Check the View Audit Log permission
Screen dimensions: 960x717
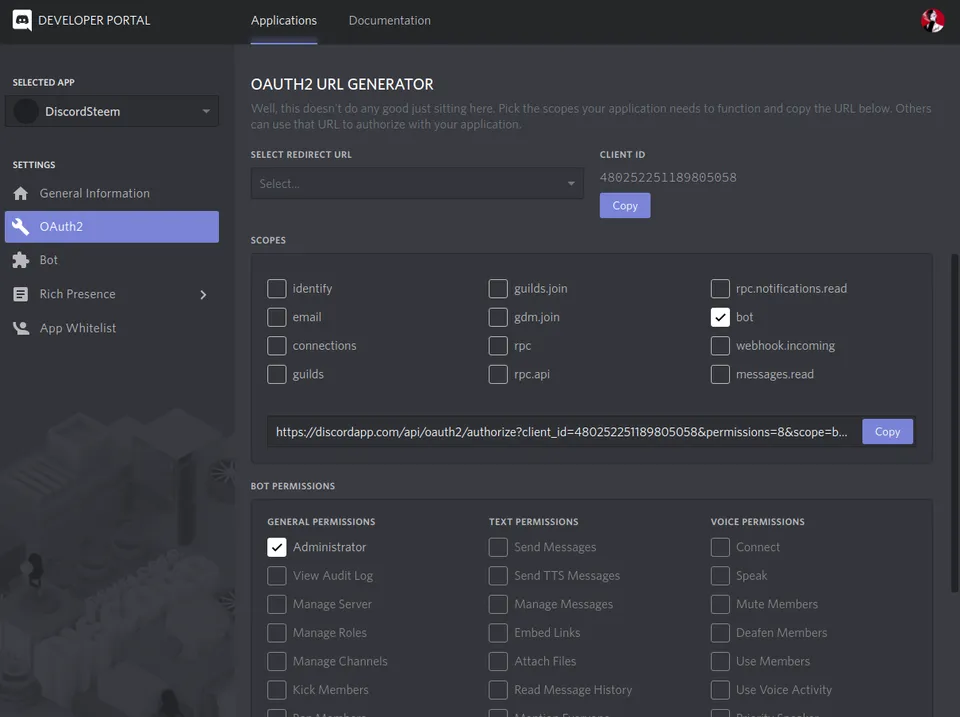click(277, 576)
